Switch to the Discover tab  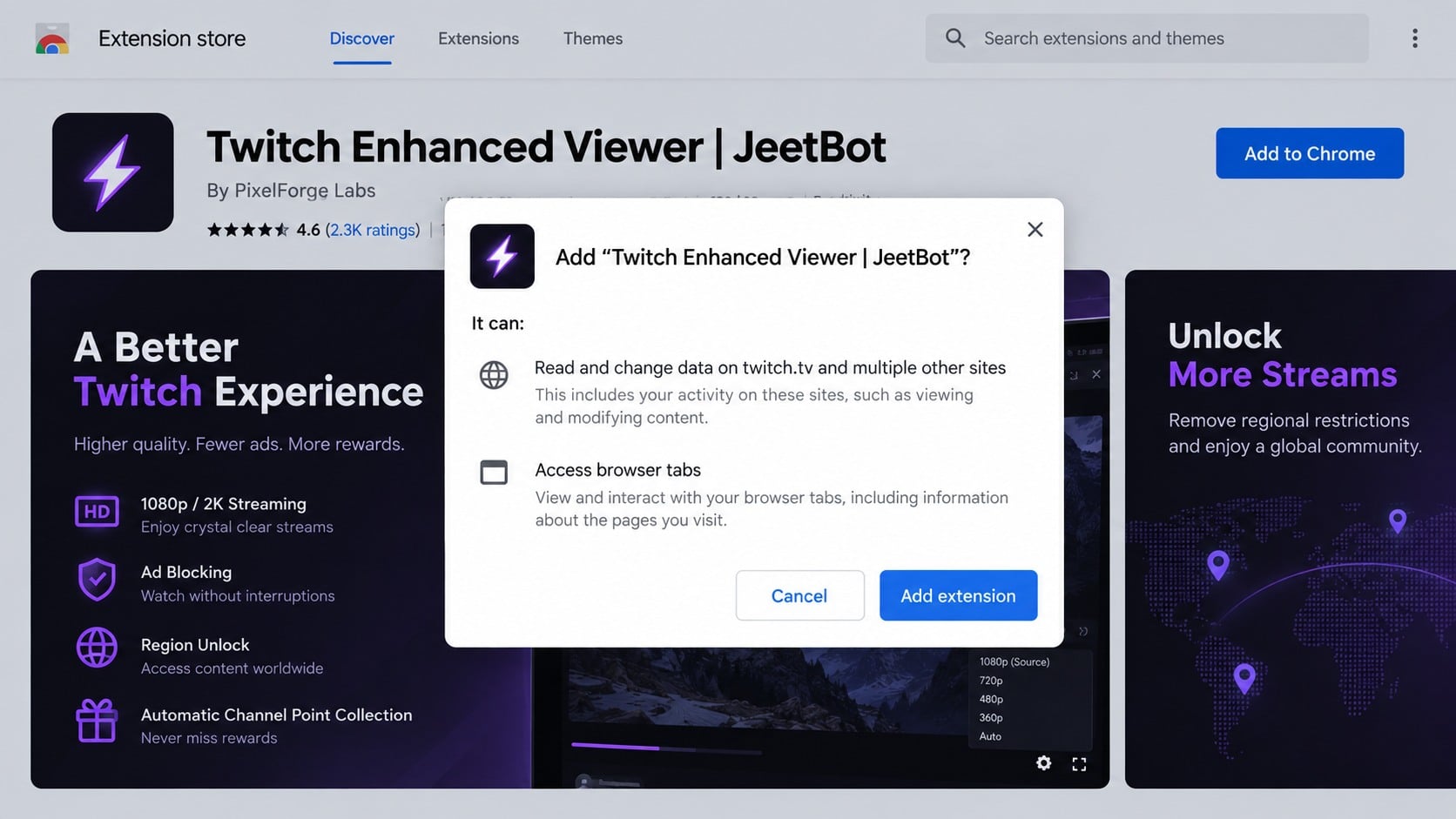(361, 38)
